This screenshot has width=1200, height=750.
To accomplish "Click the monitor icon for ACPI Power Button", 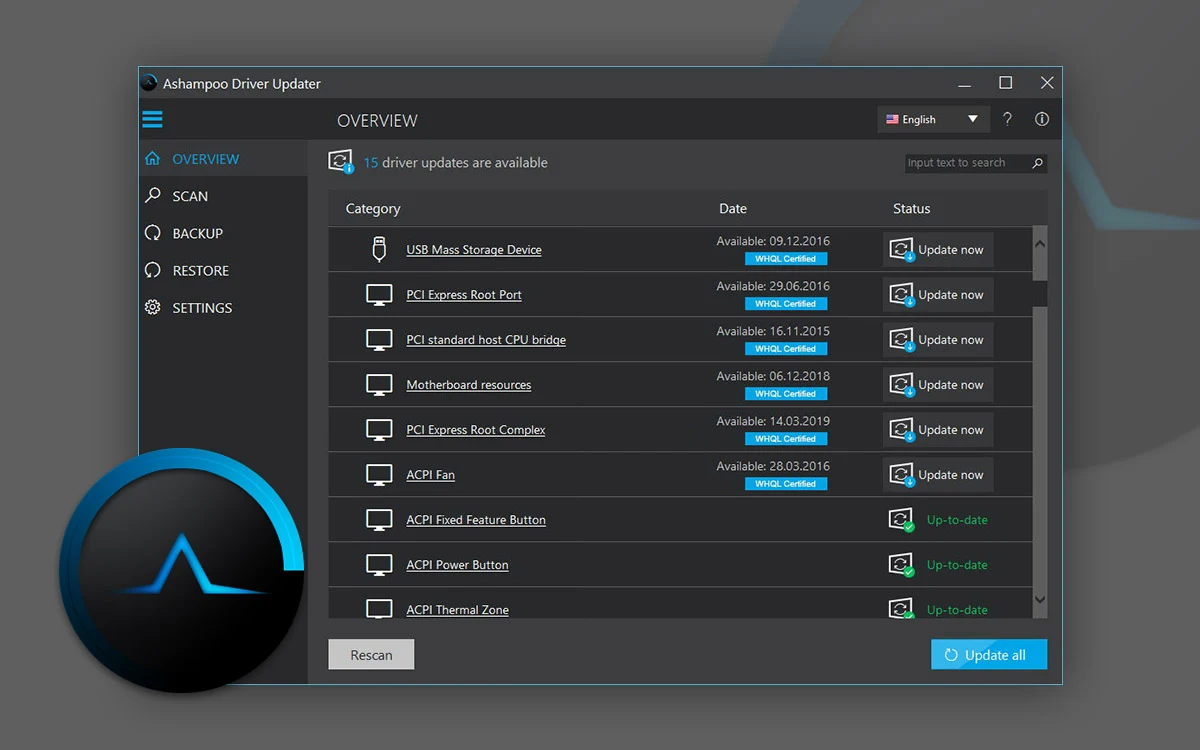I will (379, 565).
